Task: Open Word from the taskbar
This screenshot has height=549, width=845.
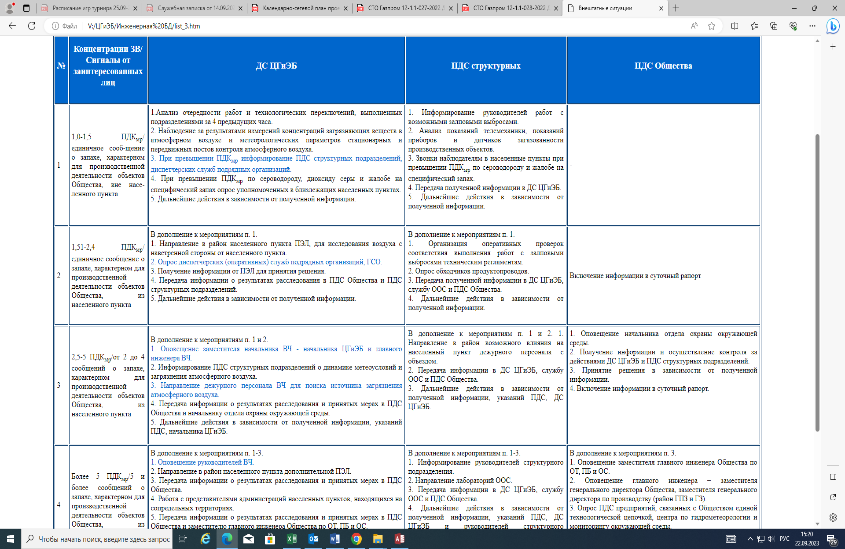Action: click(x=335, y=539)
